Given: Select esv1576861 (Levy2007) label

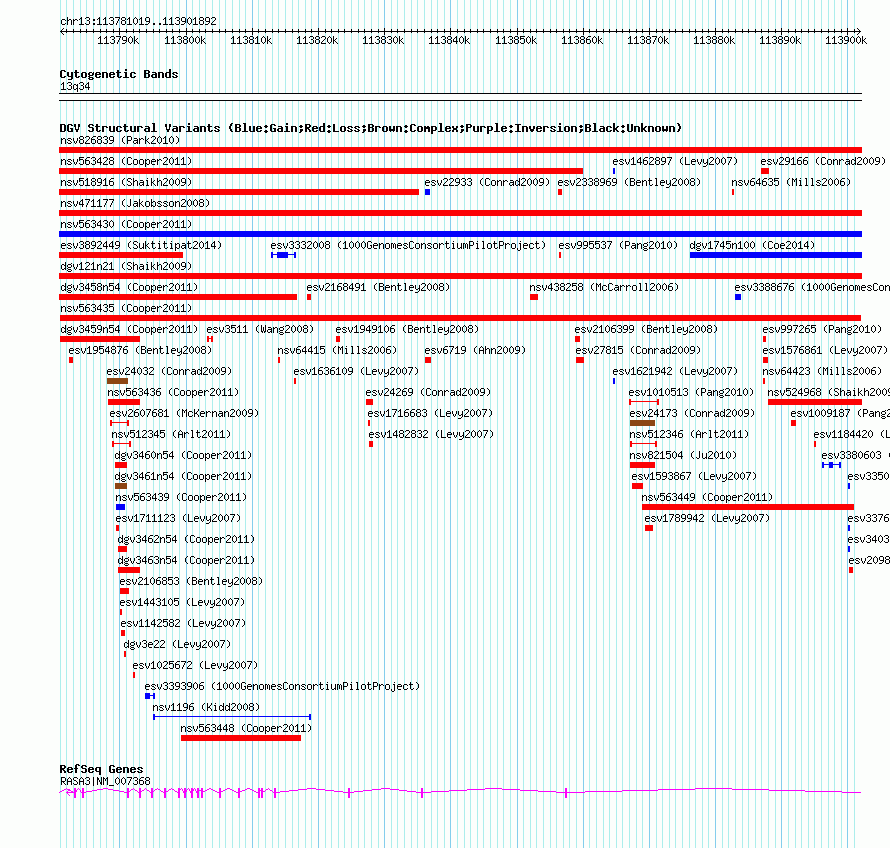Looking at the screenshot, I should click(825, 350).
